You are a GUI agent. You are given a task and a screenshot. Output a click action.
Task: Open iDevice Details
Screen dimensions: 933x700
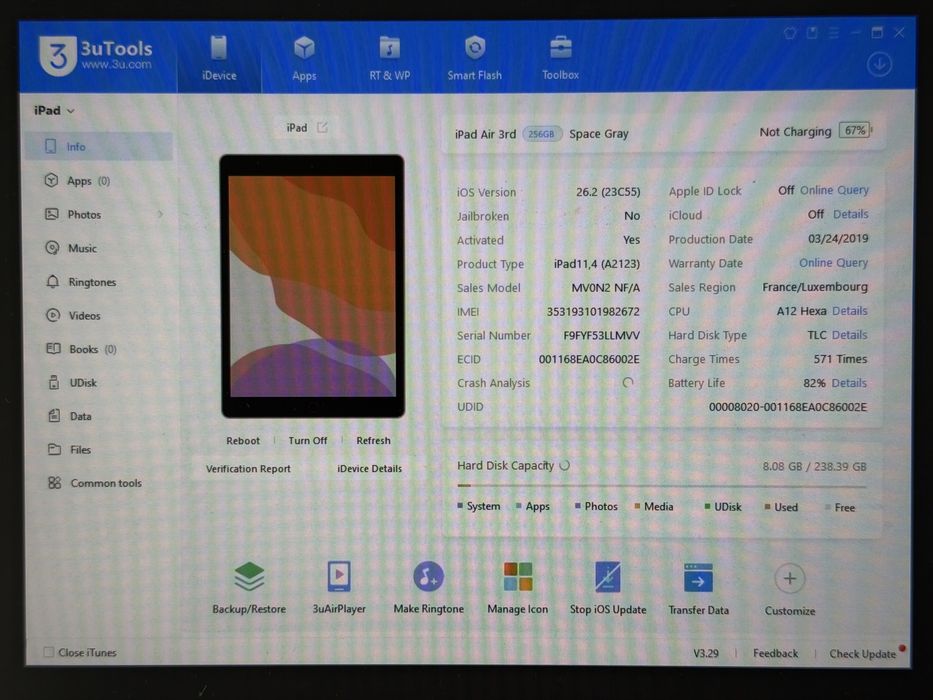coord(370,469)
